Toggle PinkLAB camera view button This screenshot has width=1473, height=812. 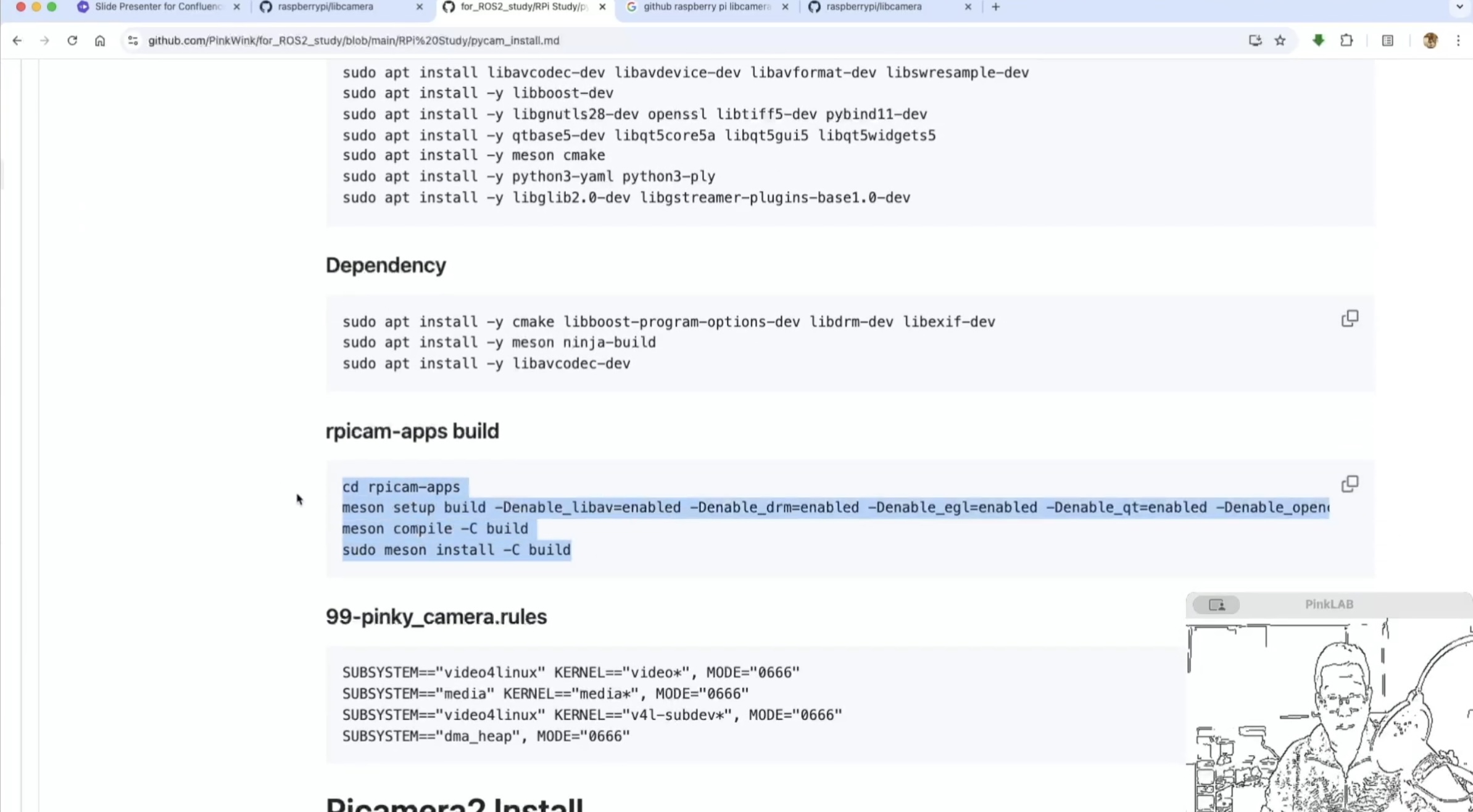pos(1216,605)
